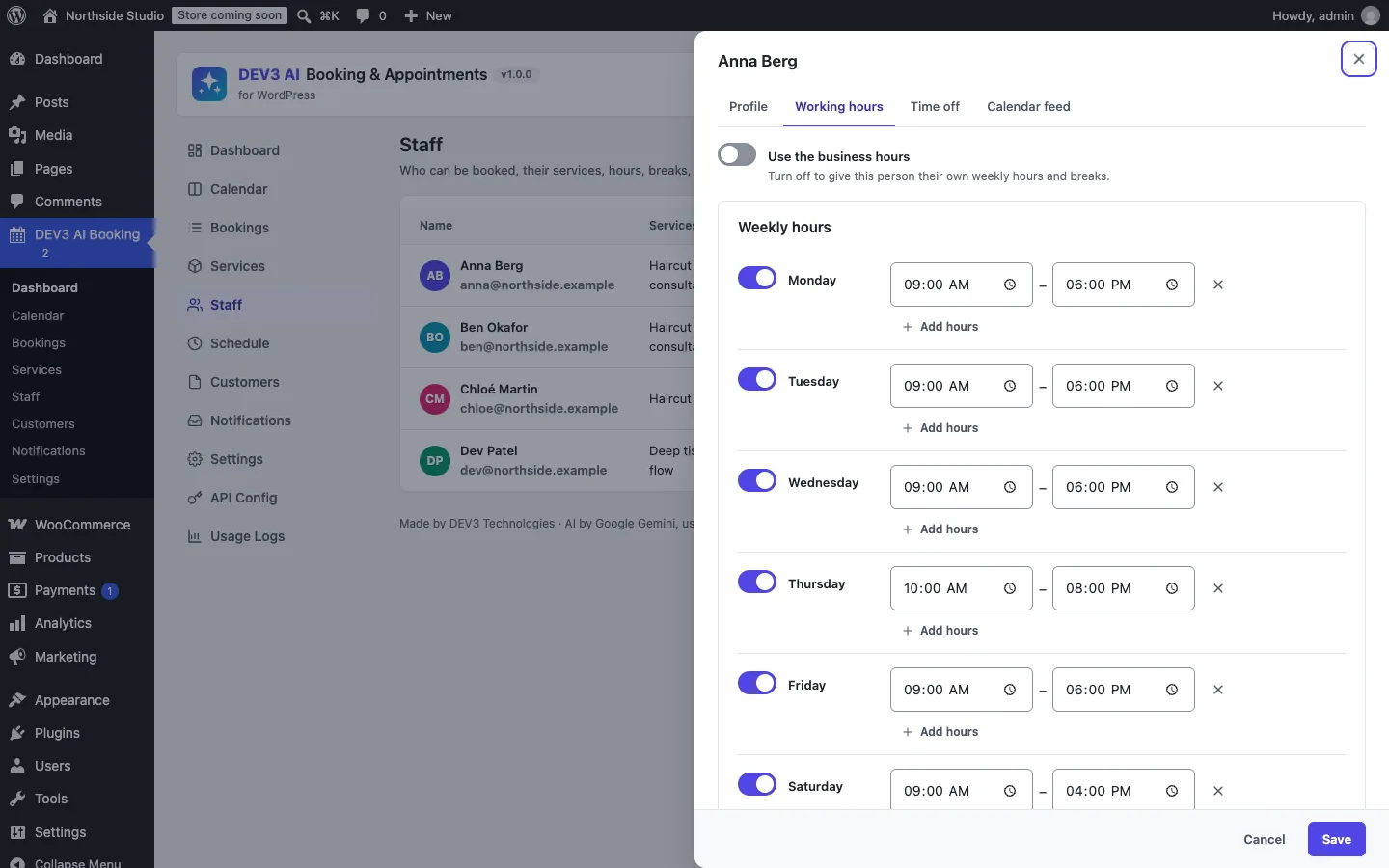The image size is (1389, 868).
Task: Click the WordPress logo in admin bar
Action: coord(16,15)
